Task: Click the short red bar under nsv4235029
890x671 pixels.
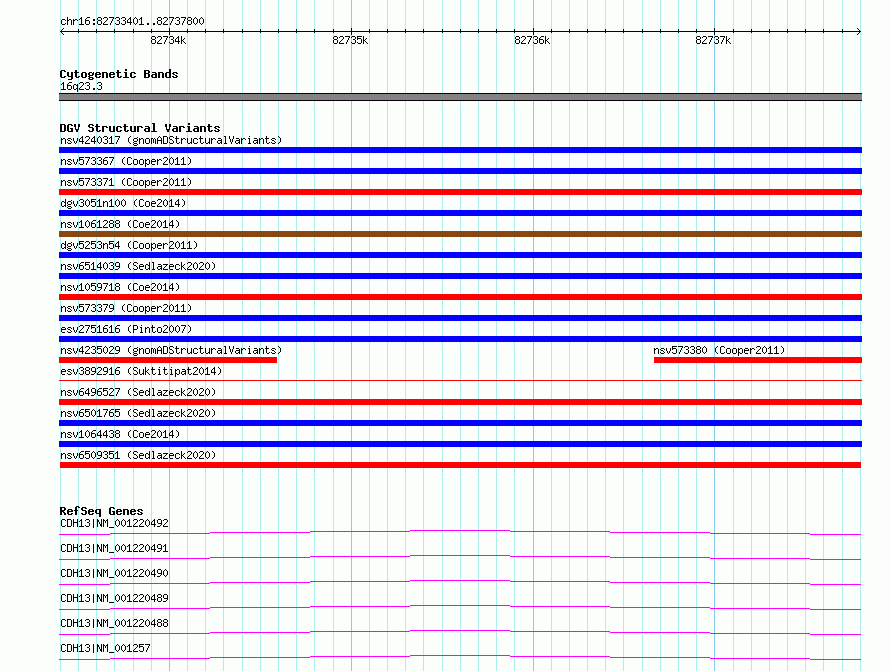Action: [x=168, y=360]
